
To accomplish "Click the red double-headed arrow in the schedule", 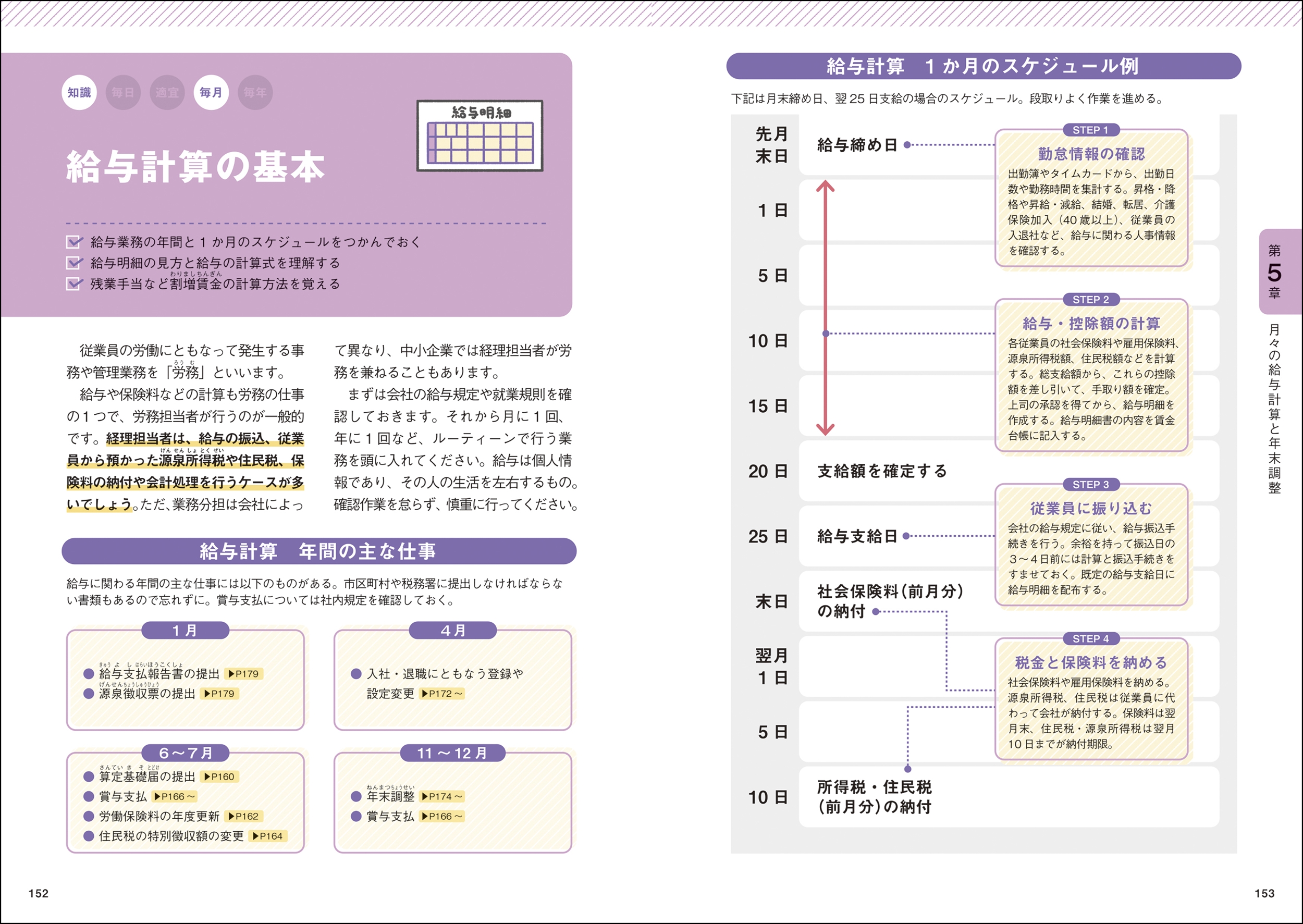I will [825, 308].
